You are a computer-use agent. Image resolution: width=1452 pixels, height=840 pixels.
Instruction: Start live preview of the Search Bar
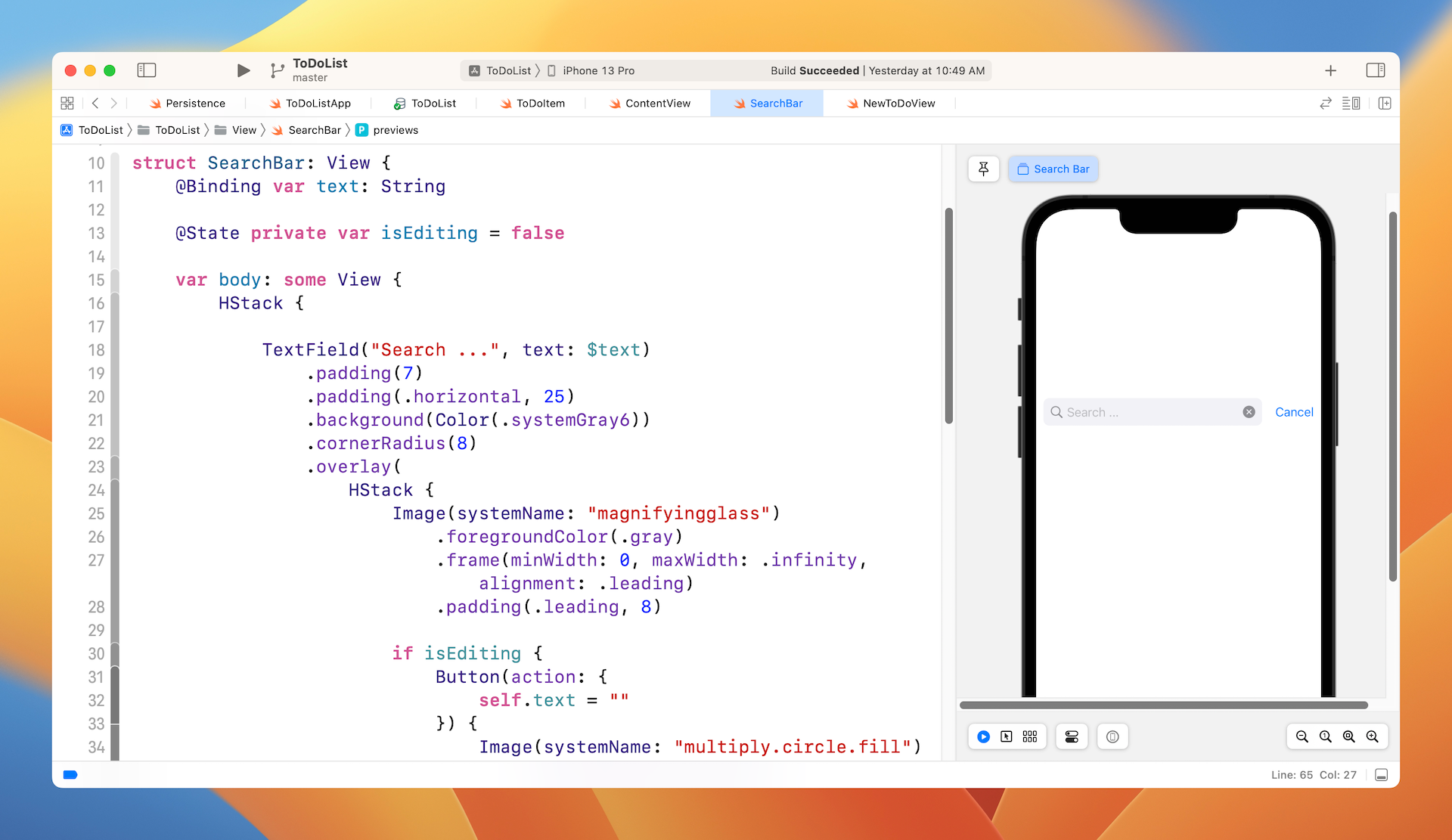pos(982,736)
